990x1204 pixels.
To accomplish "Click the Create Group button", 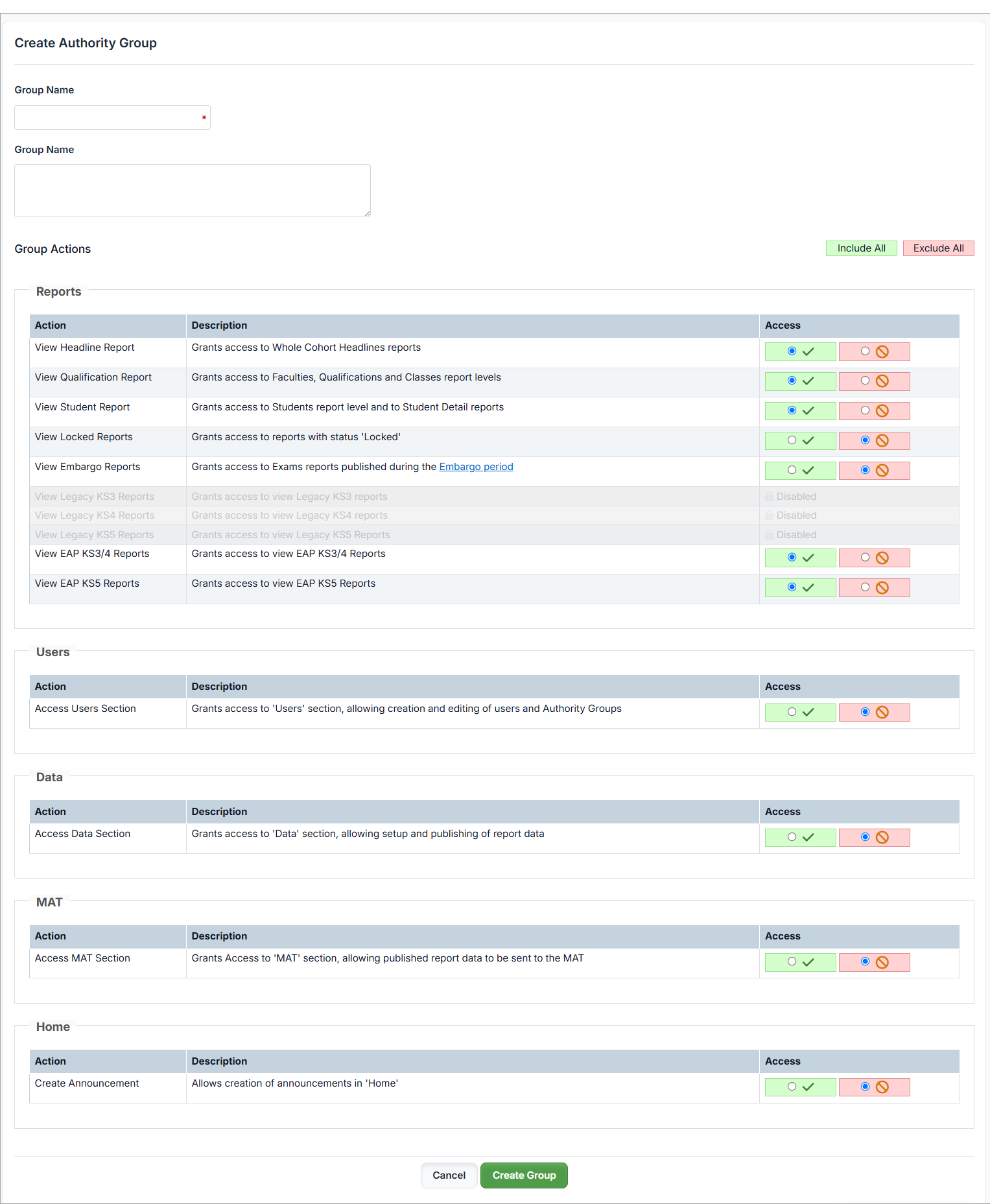I will [524, 1175].
